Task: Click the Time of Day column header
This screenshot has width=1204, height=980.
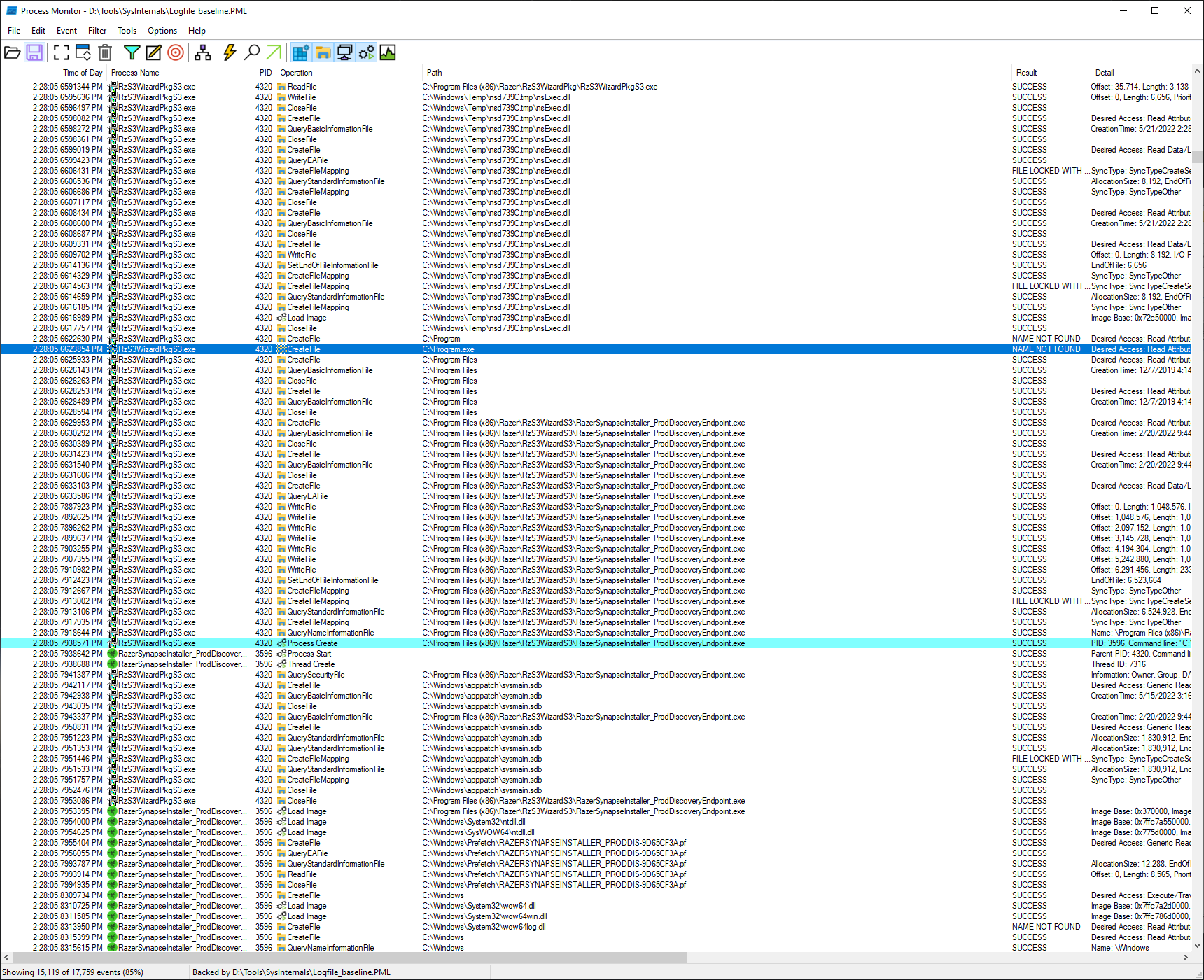Action: tap(54, 73)
